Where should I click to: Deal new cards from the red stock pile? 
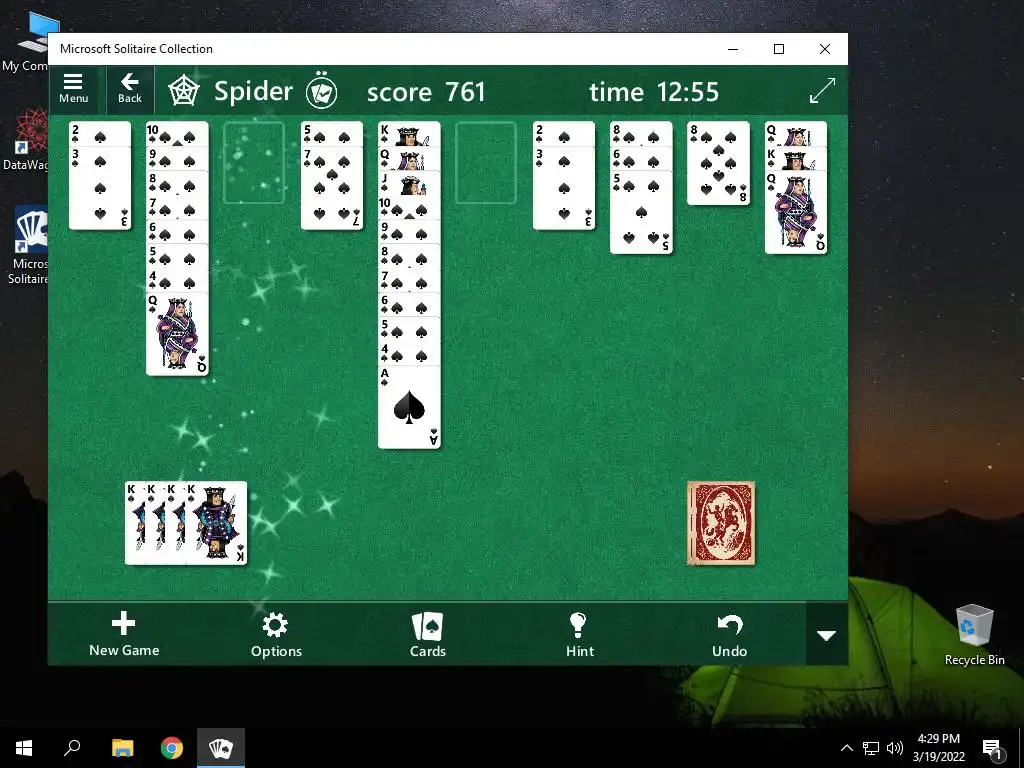[x=721, y=523]
